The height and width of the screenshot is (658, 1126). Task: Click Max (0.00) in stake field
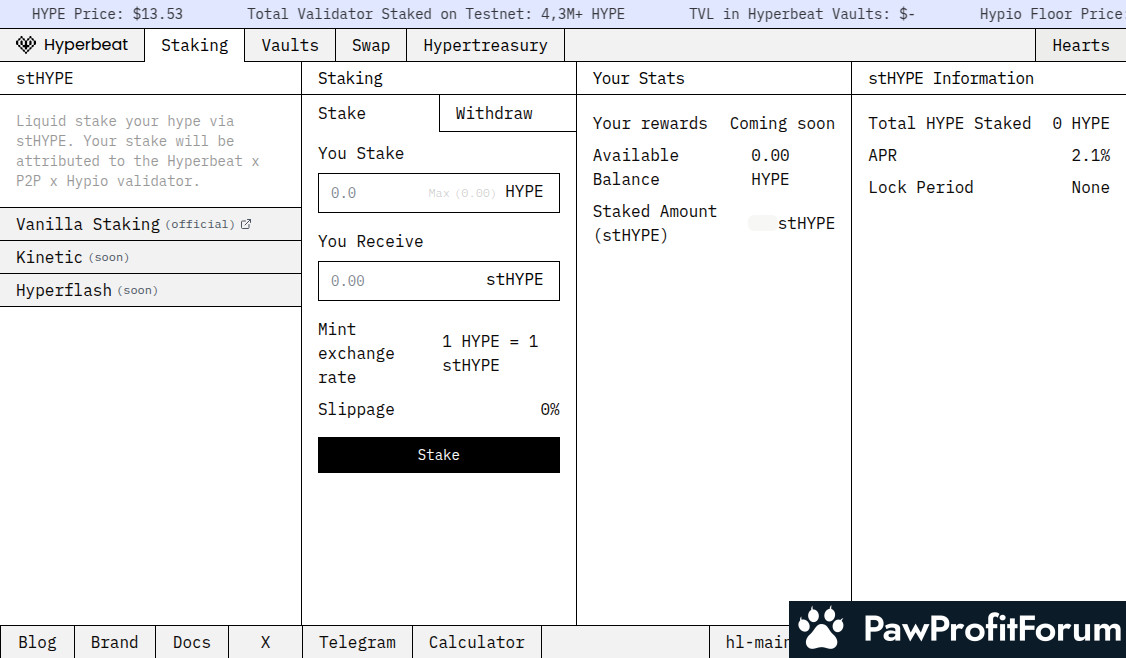click(462, 193)
